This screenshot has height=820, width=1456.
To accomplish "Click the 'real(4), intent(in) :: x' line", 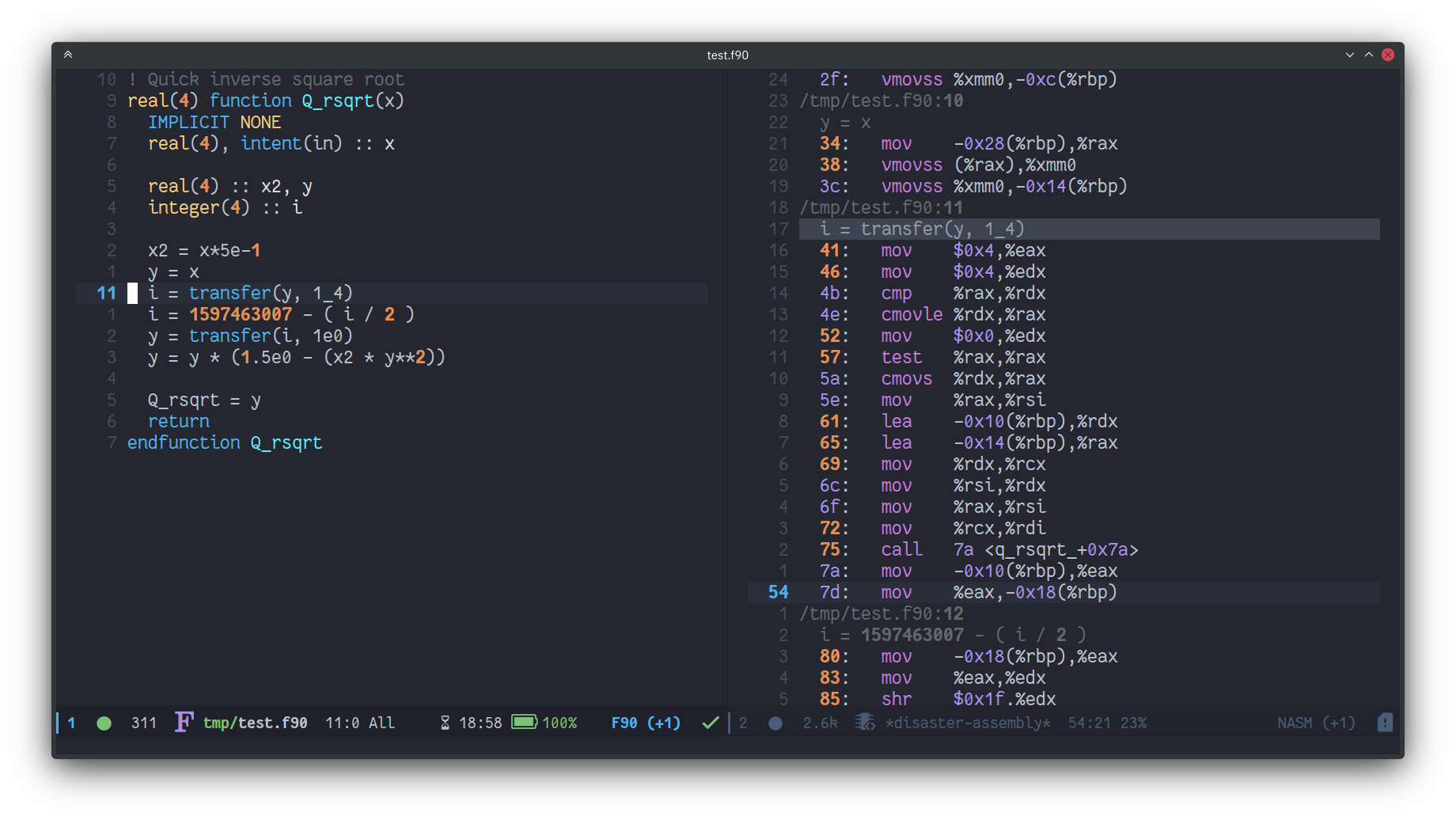I will 271,143.
